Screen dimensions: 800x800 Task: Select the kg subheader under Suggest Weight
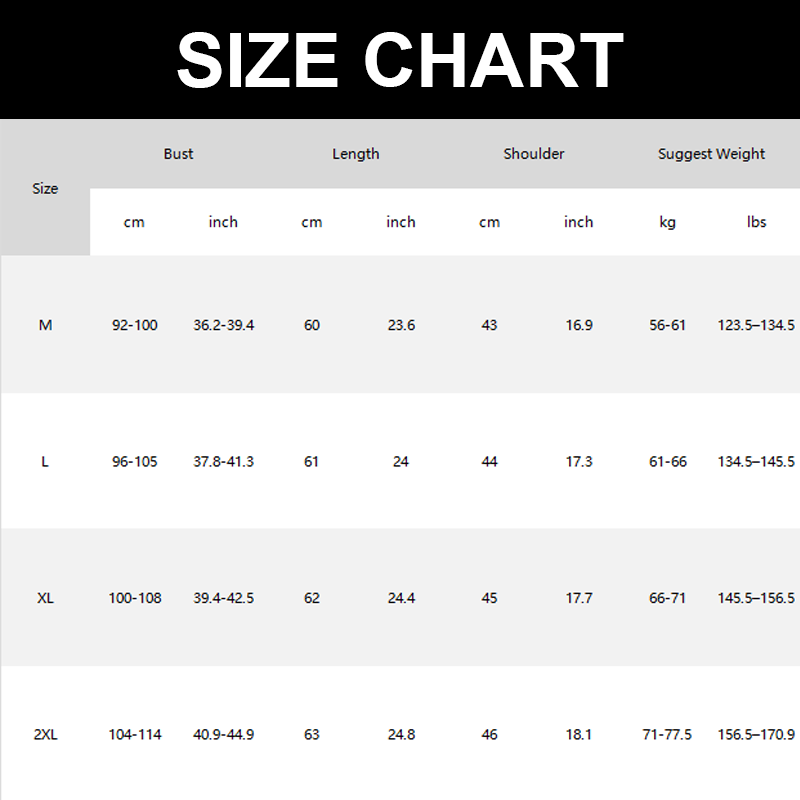pyautogui.click(x=667, y=222)
